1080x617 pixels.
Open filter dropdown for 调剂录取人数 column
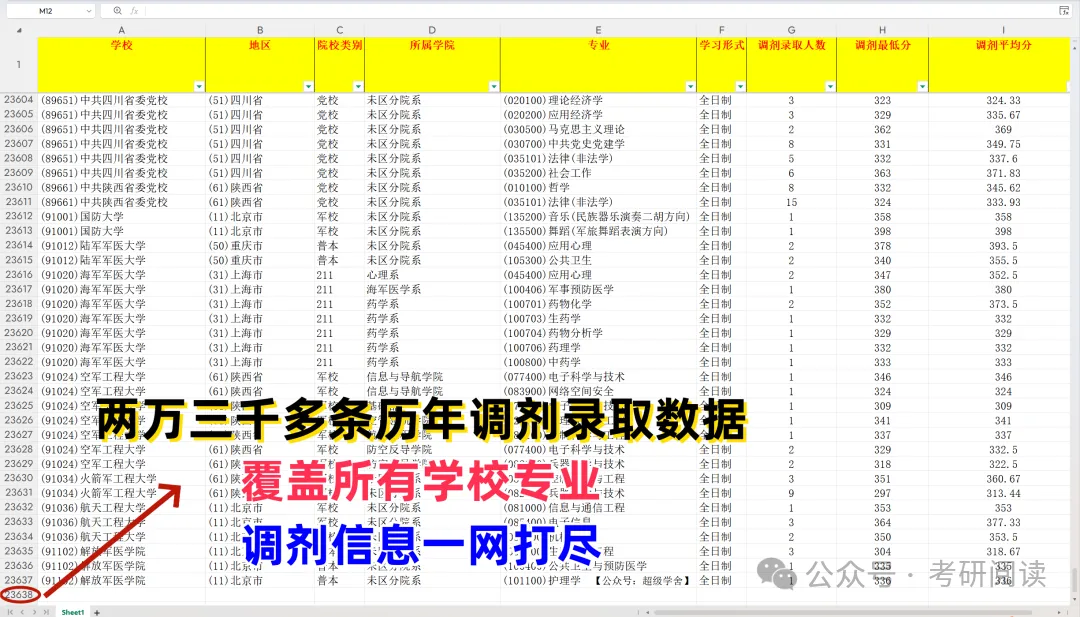click(830, 86)
